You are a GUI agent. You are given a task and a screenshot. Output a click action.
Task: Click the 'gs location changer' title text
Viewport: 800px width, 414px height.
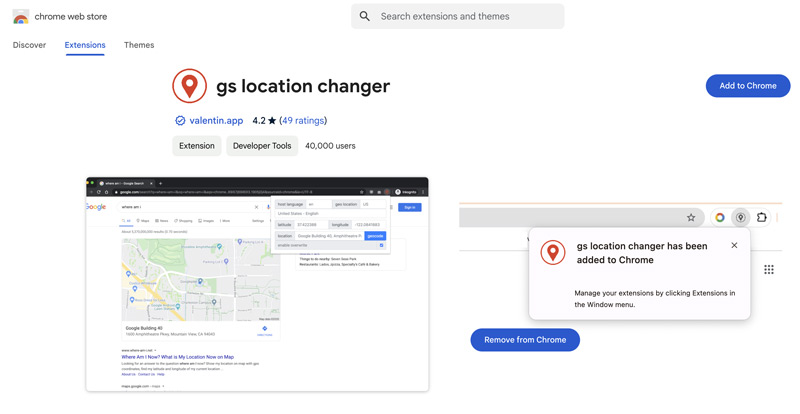[x=303, y=86]
